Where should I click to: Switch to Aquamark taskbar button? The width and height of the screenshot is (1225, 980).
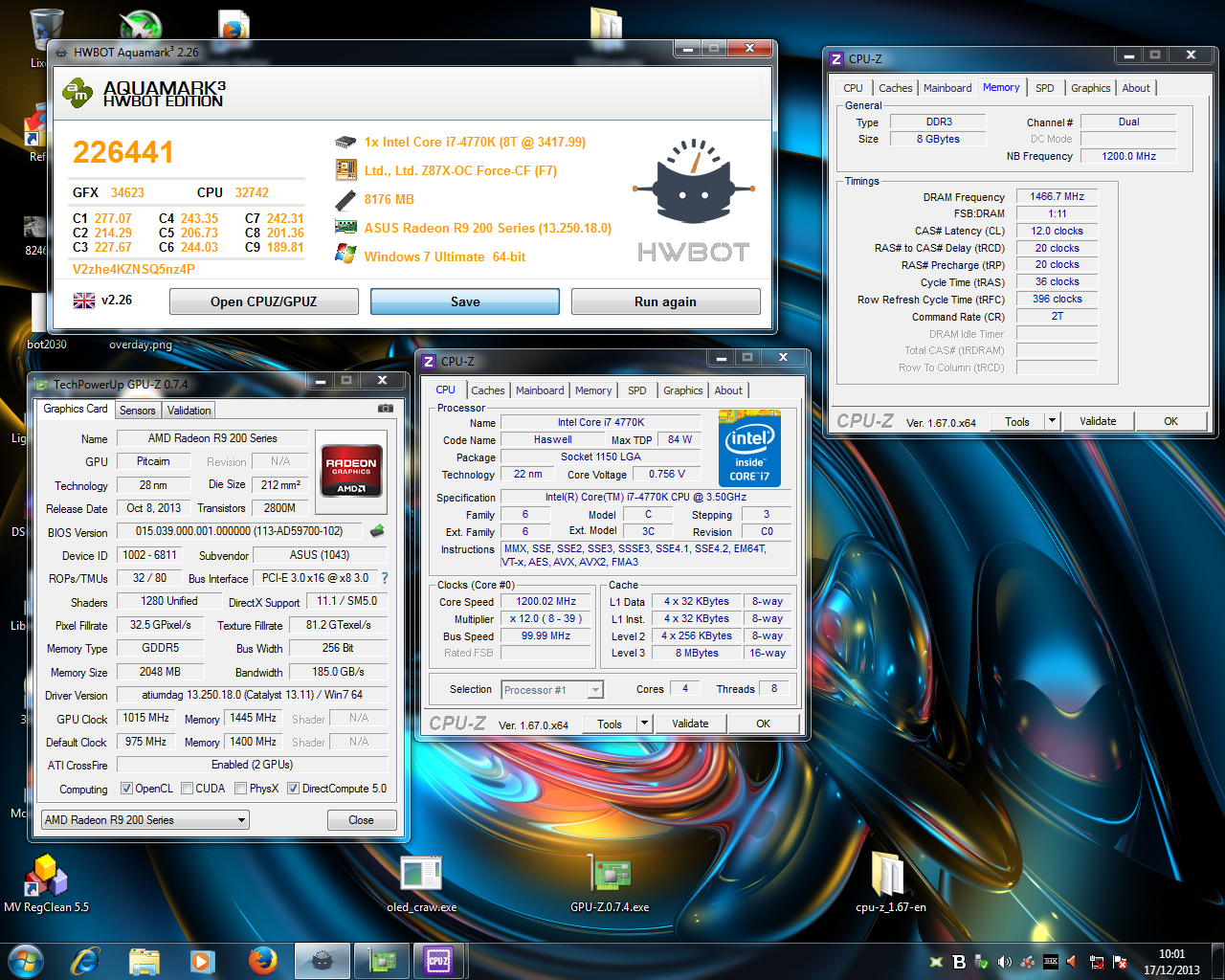click(322, 961)
